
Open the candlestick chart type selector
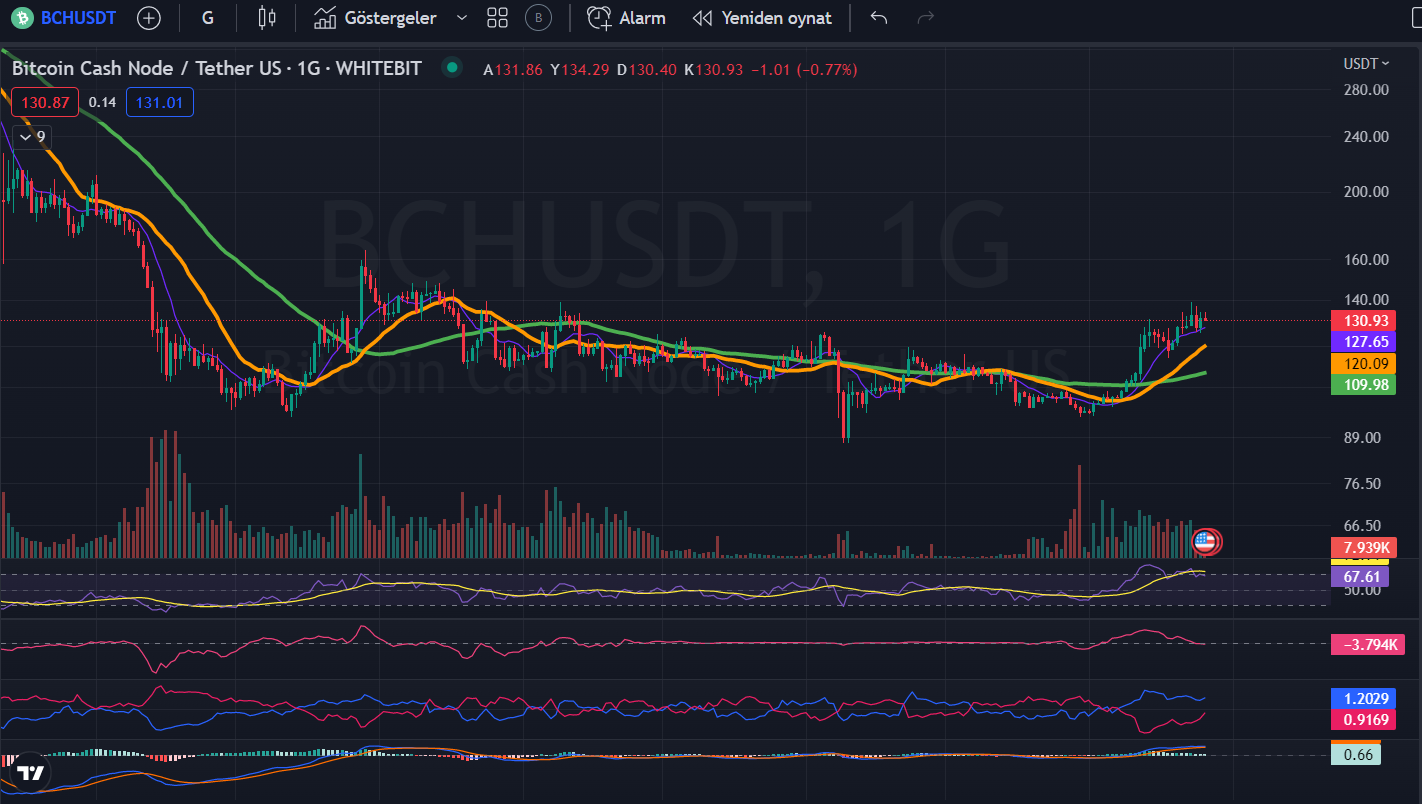(x=266, y=18)
